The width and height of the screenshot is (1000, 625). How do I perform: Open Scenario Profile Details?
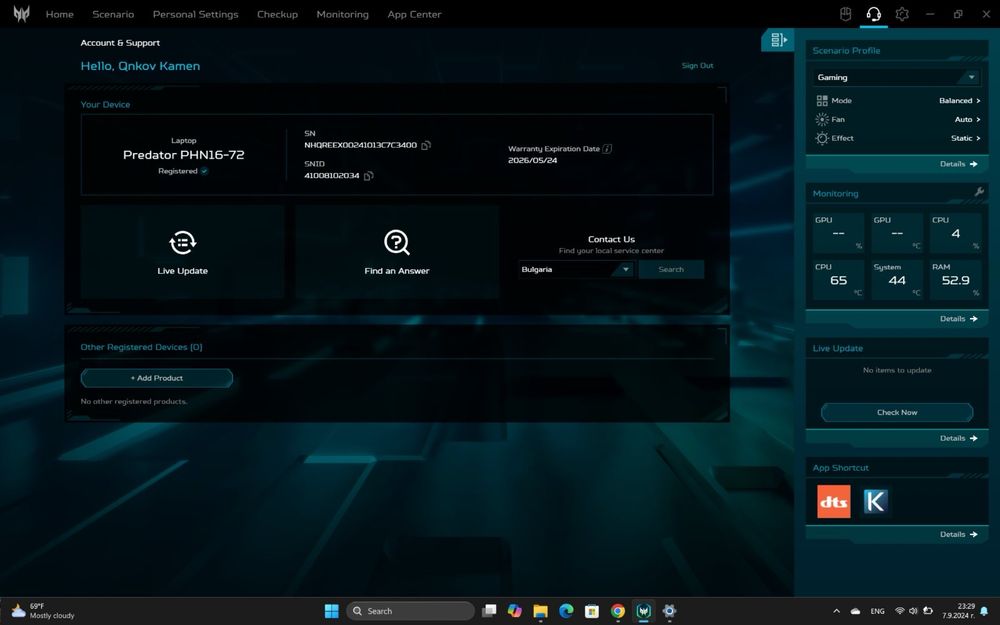tap(959, 164)
